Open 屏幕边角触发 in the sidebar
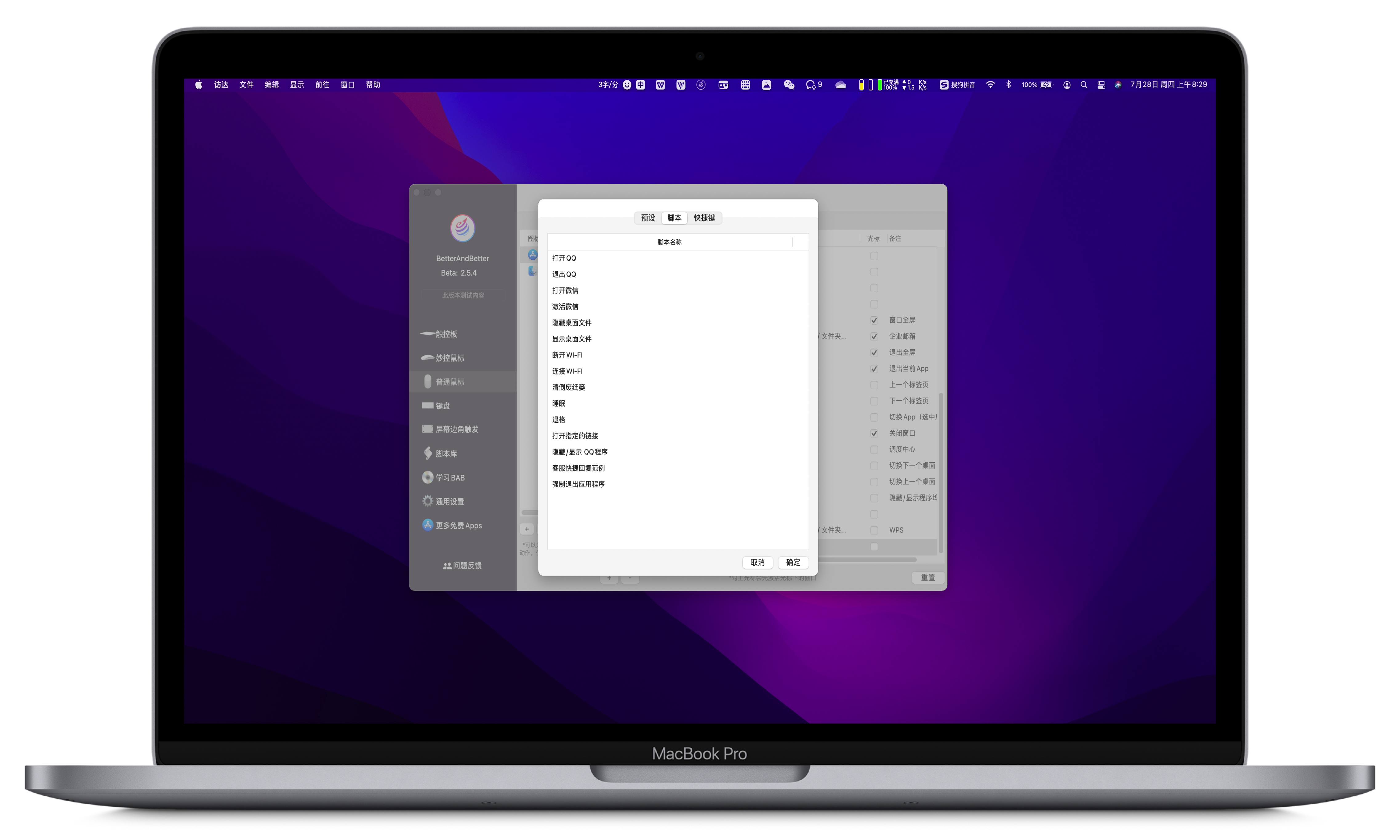The width and height of the screenshot is (1400, 840). [462, 429]
